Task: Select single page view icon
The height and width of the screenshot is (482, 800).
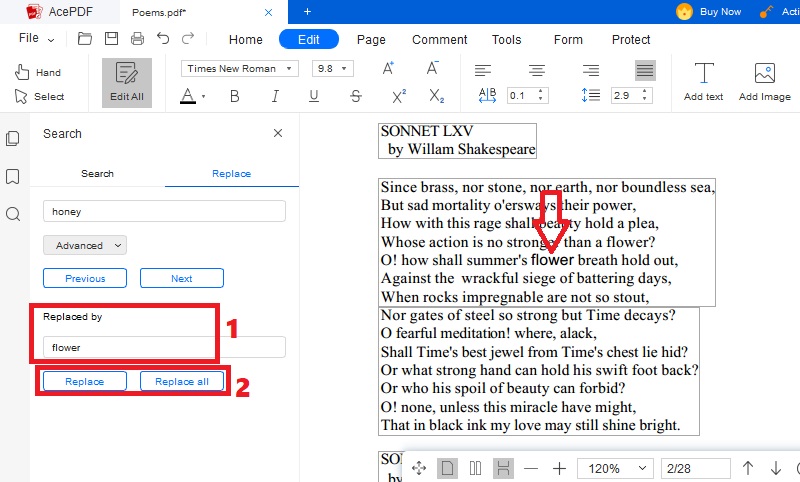Action: [x=447, y=468]
